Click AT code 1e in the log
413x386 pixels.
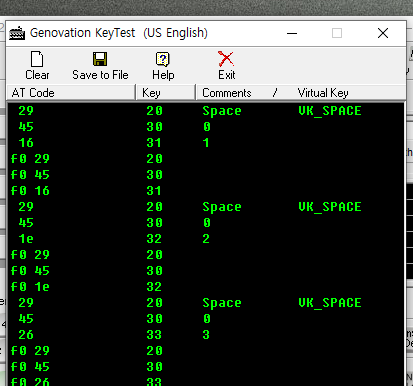click(x=26, y=239)
